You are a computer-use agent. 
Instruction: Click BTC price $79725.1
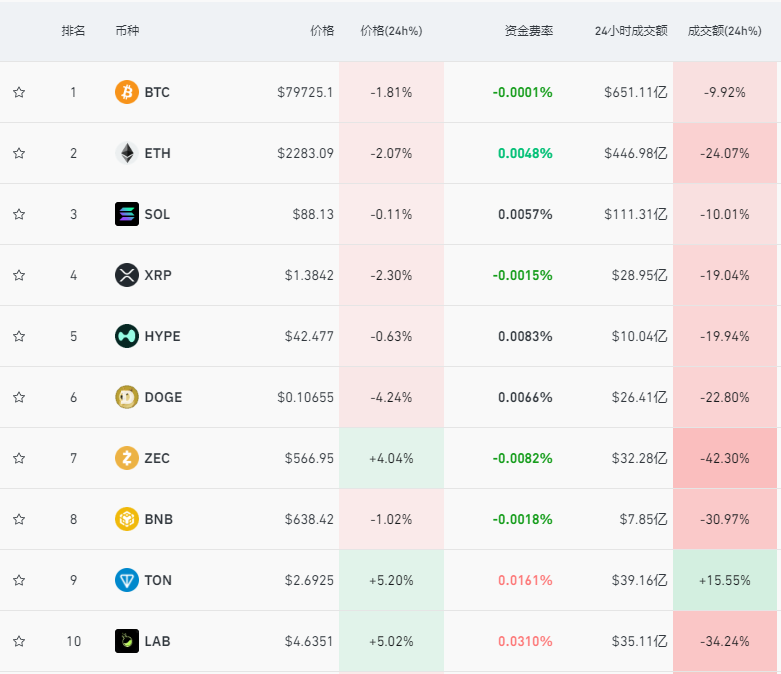[x=305, y=92]
